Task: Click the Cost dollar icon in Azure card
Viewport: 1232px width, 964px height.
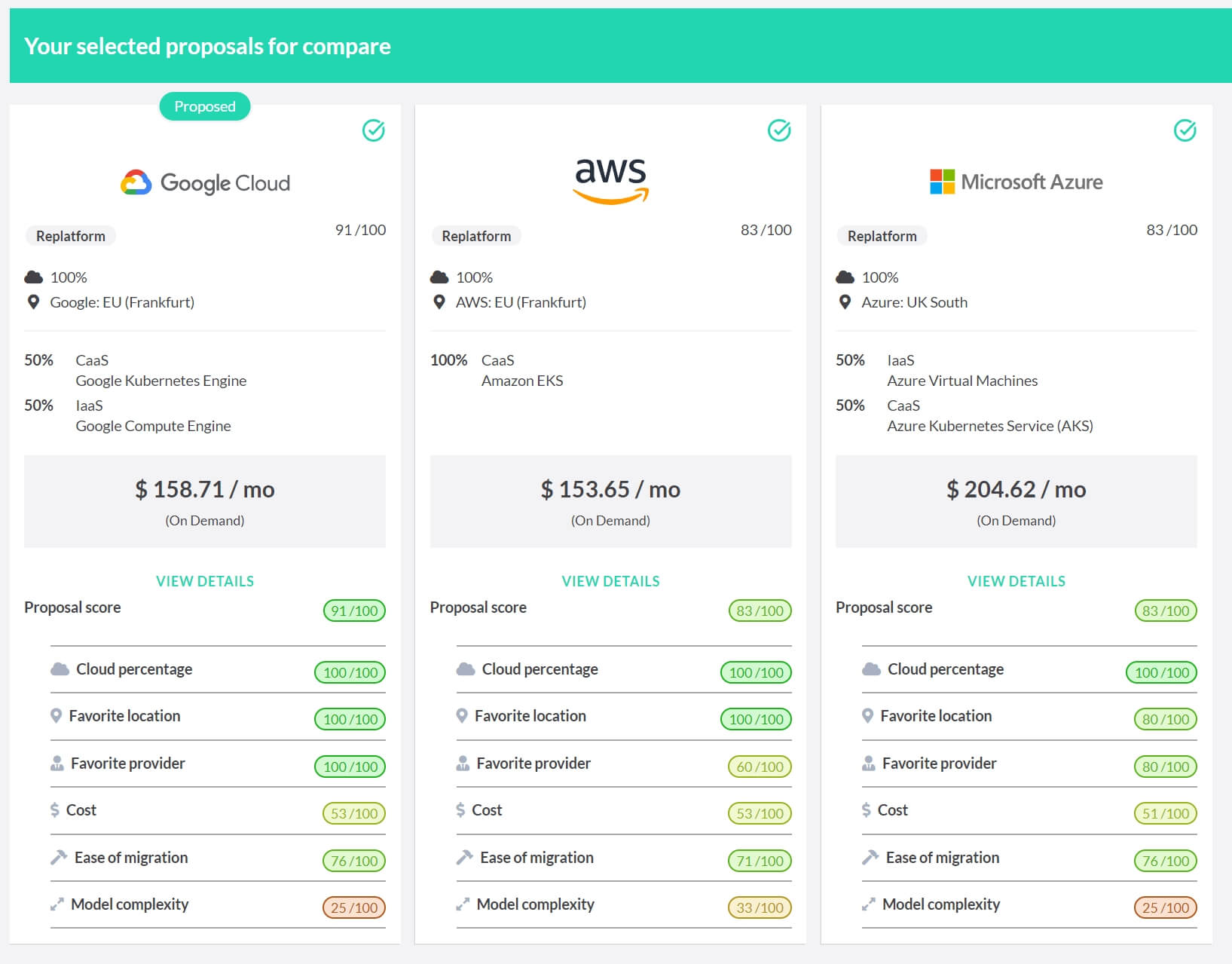Action: click(x=866, y=810)
